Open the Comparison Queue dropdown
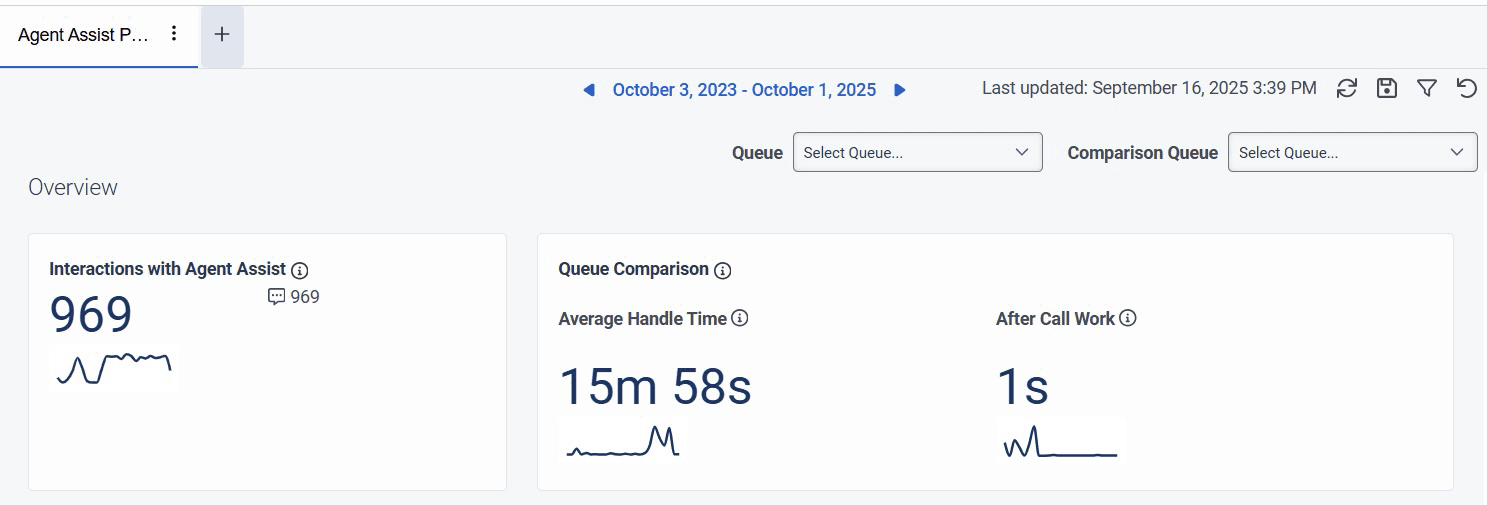Image resolution: width=1487 pixels, height=505 pixels. pyautogui.click(x=1352, y=153)
